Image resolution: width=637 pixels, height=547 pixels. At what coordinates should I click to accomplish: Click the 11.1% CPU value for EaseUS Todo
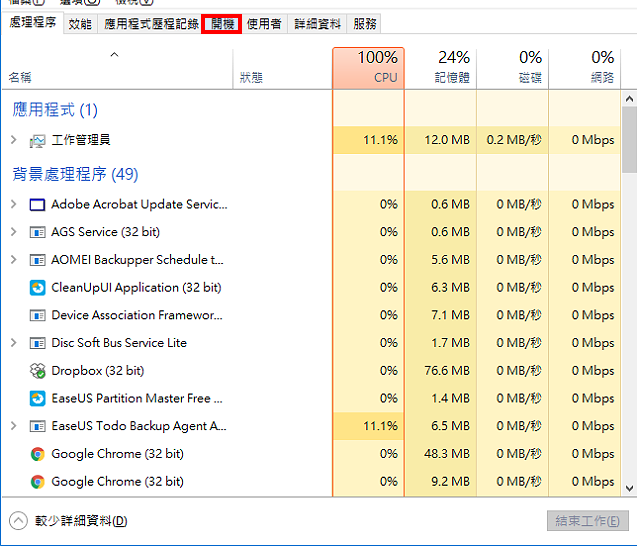381,425
